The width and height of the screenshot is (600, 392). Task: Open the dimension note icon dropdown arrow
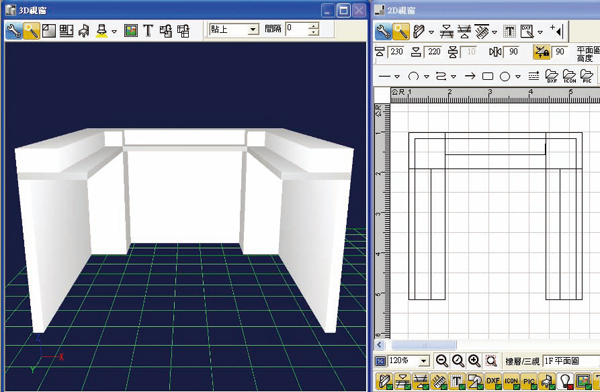[540, 32]
